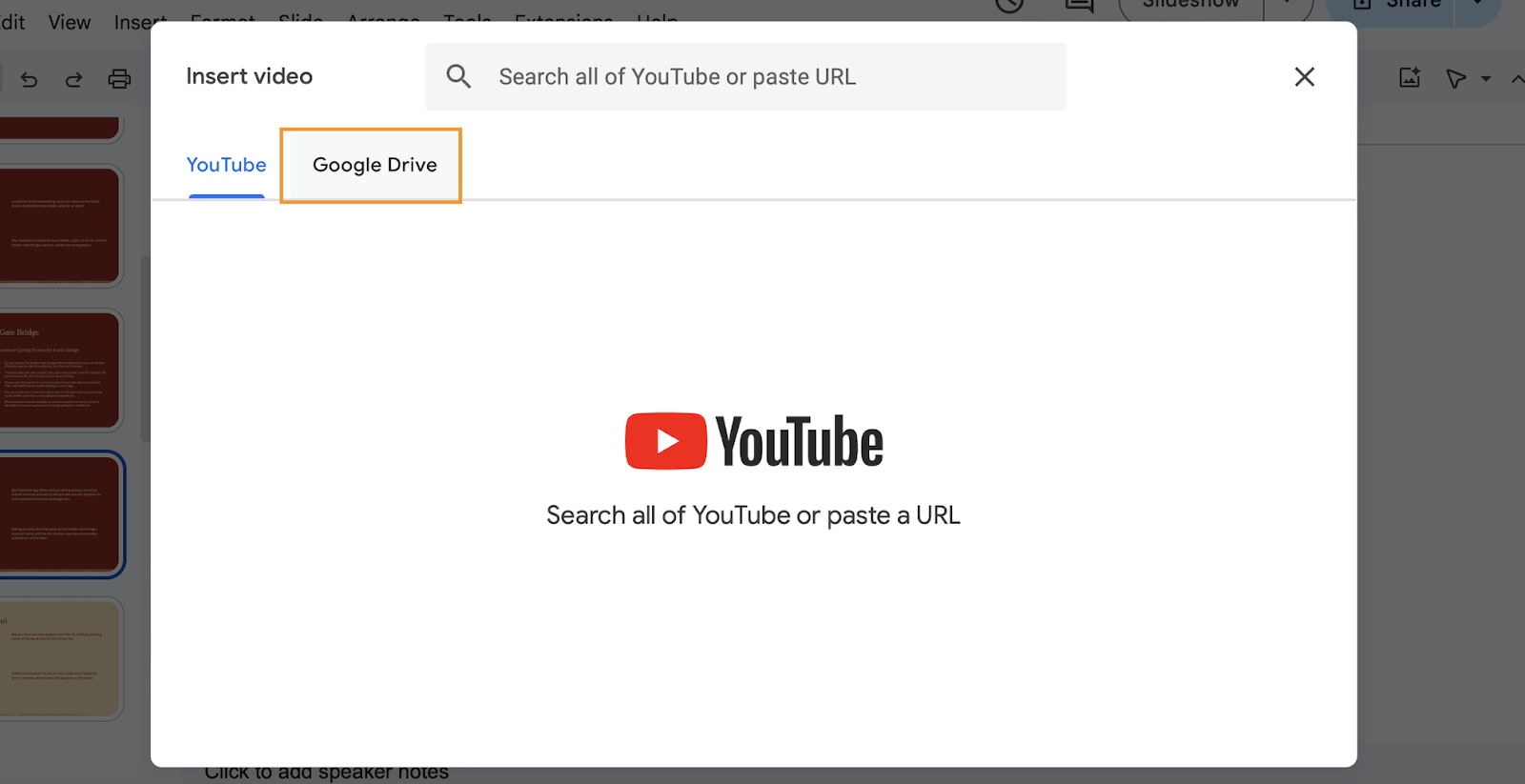Click the print icon in toolbar
The width and height of the screenshot is (1525, 784).
coord(119,79)
